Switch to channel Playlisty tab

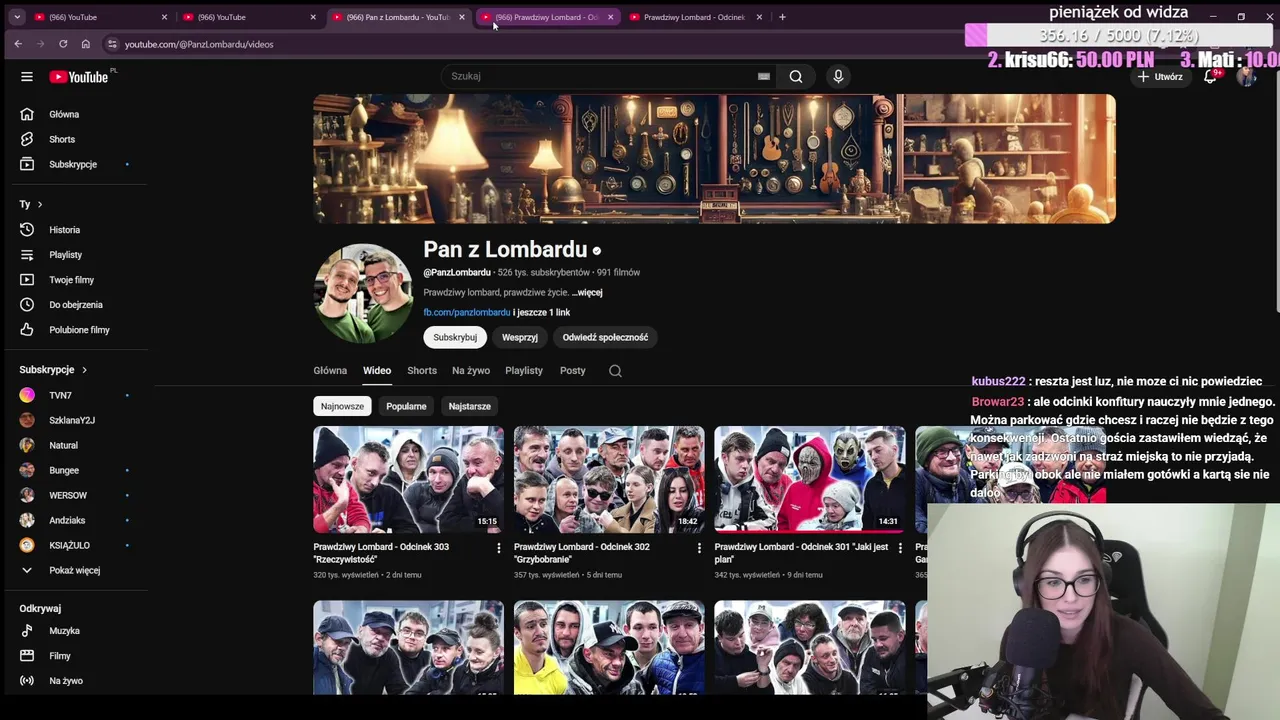524,371
